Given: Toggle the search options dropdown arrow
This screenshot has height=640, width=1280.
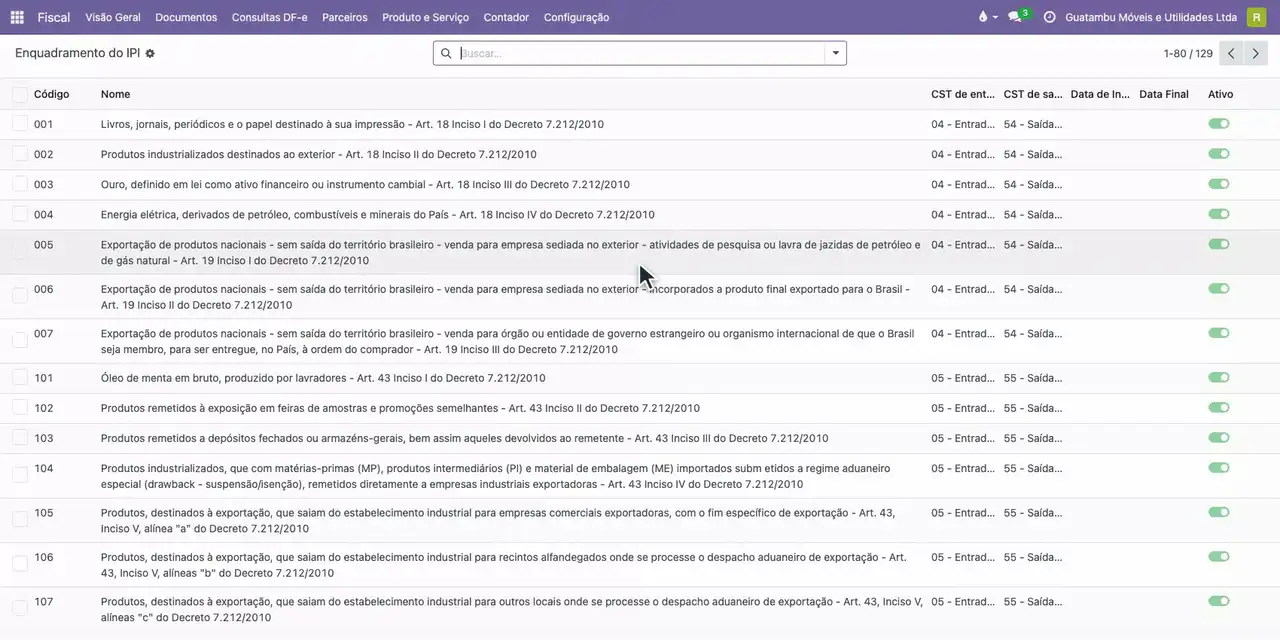Looking at the screenshot, I should tap(835, 53).
